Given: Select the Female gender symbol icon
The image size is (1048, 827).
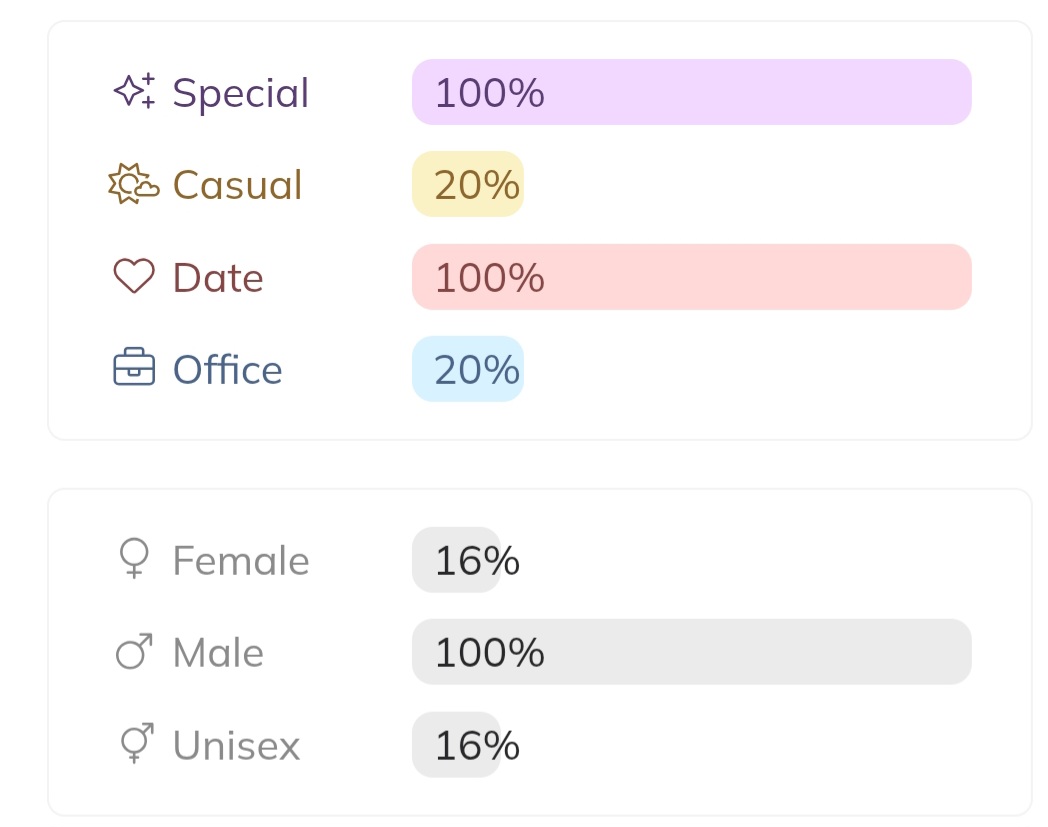Looking at the screenshot, I should 134,560.
